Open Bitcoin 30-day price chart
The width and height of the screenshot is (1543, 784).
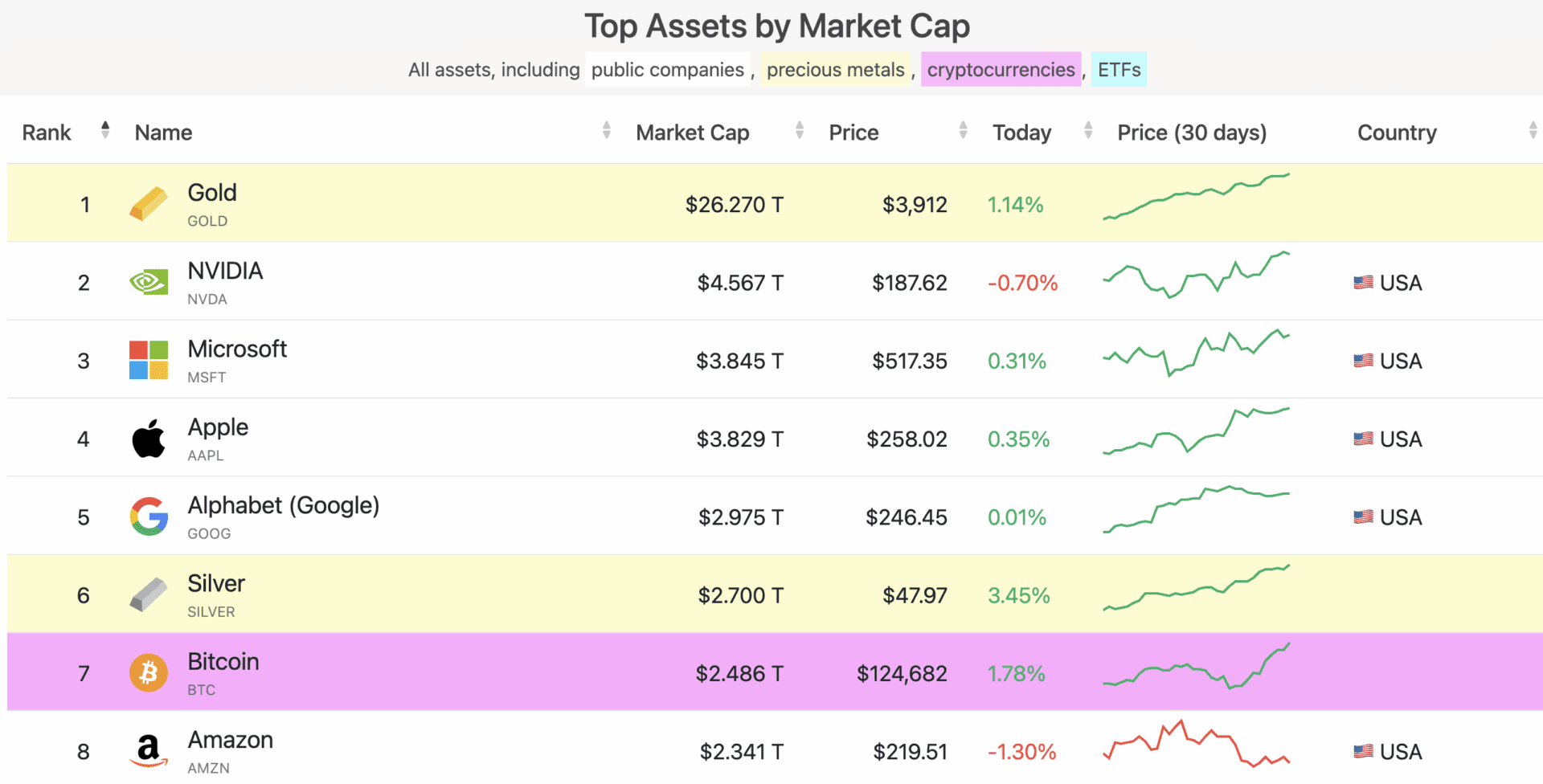point(1196,667)
